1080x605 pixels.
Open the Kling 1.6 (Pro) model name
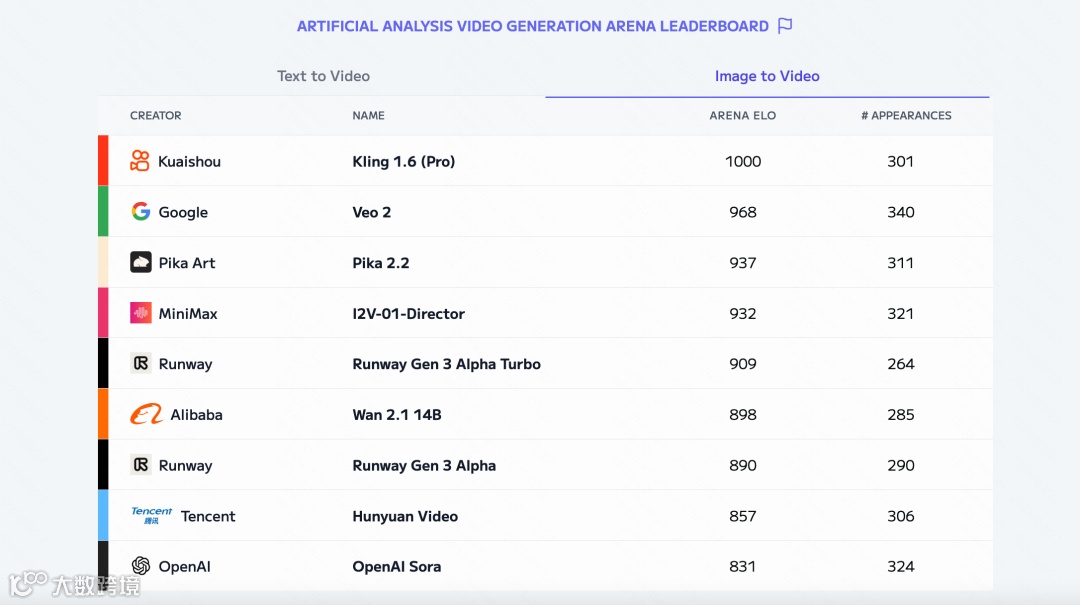[x=403, y=162]
